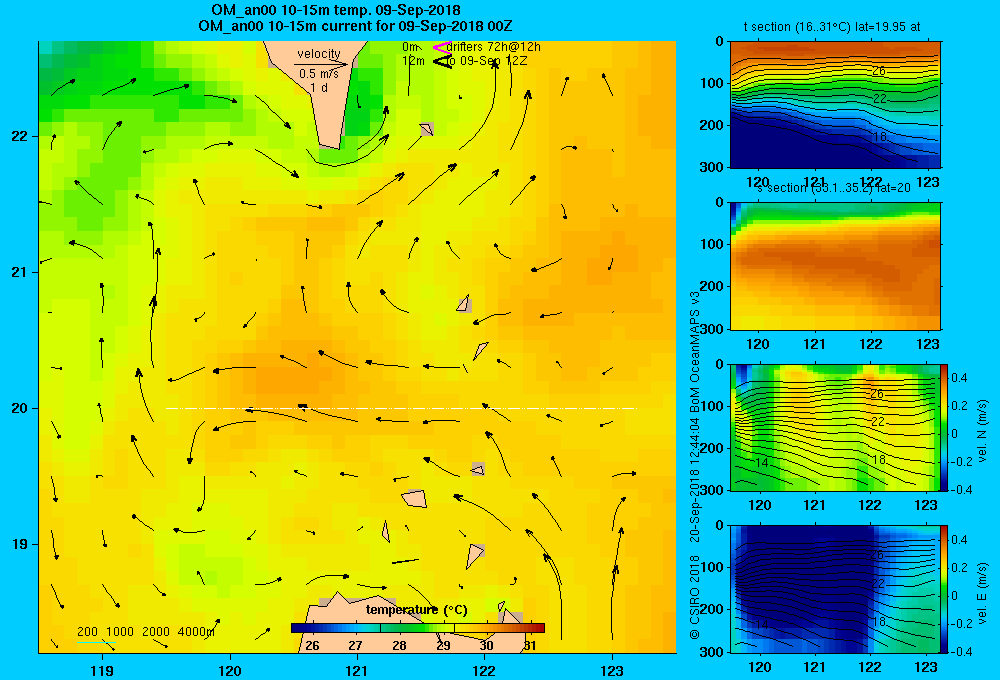Viewport: 1000px width, 680px height.
Task: Click the 'to 09-Sep 12Z' legend text
Action: (x=486, y=61)
